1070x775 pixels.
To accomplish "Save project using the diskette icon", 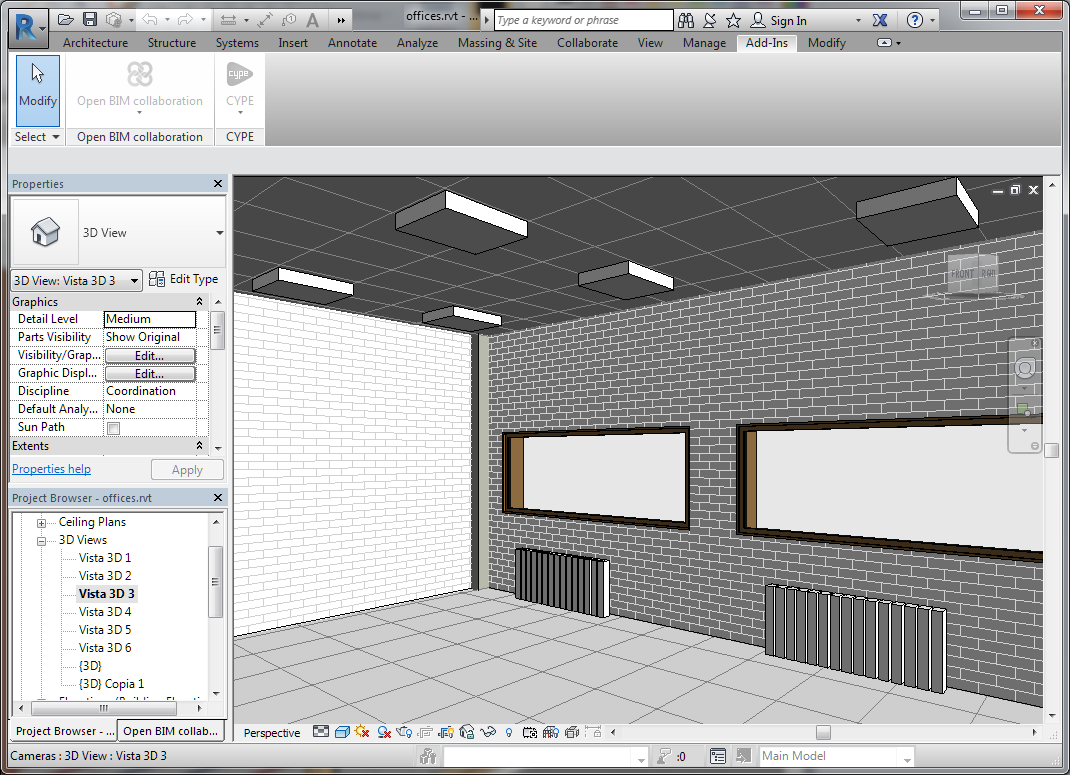I will click(x=90, y=20).
